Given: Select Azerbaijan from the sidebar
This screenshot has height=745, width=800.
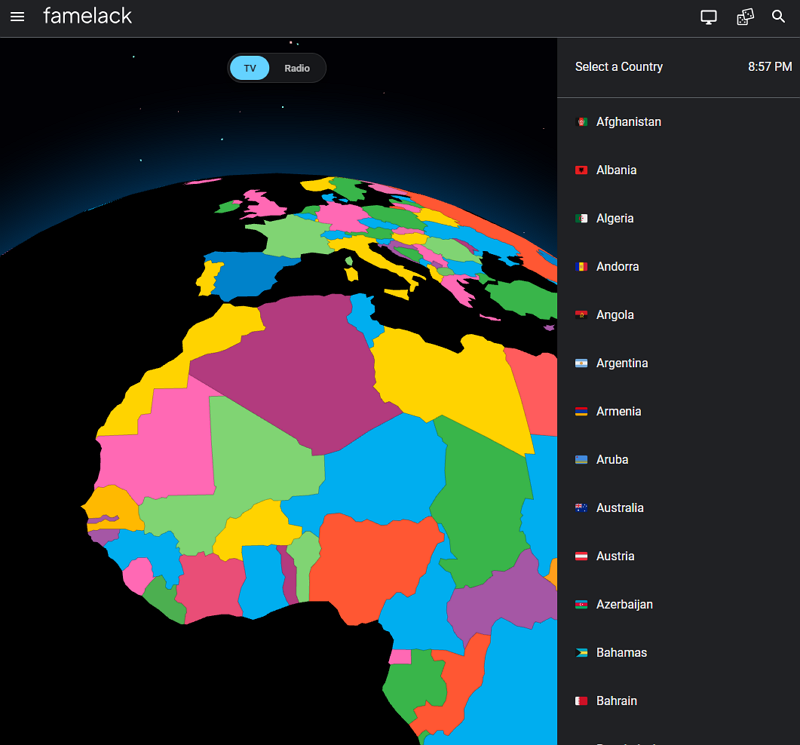Looking at the screenshot, I should pos(679,604).
